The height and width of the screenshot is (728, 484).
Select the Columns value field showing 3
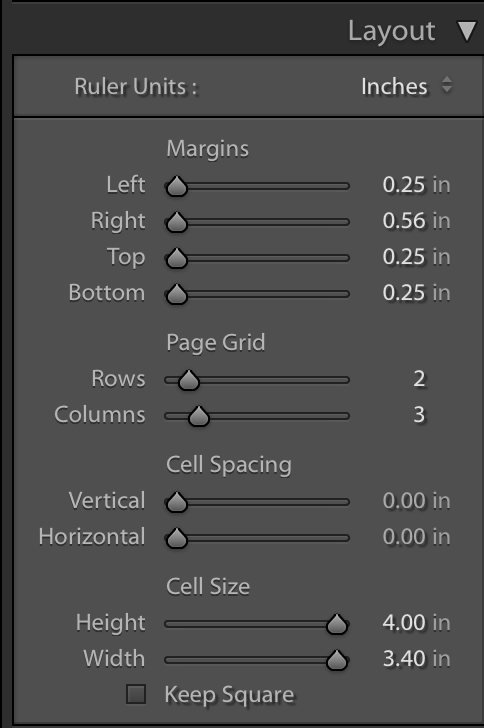click(419, 415)
